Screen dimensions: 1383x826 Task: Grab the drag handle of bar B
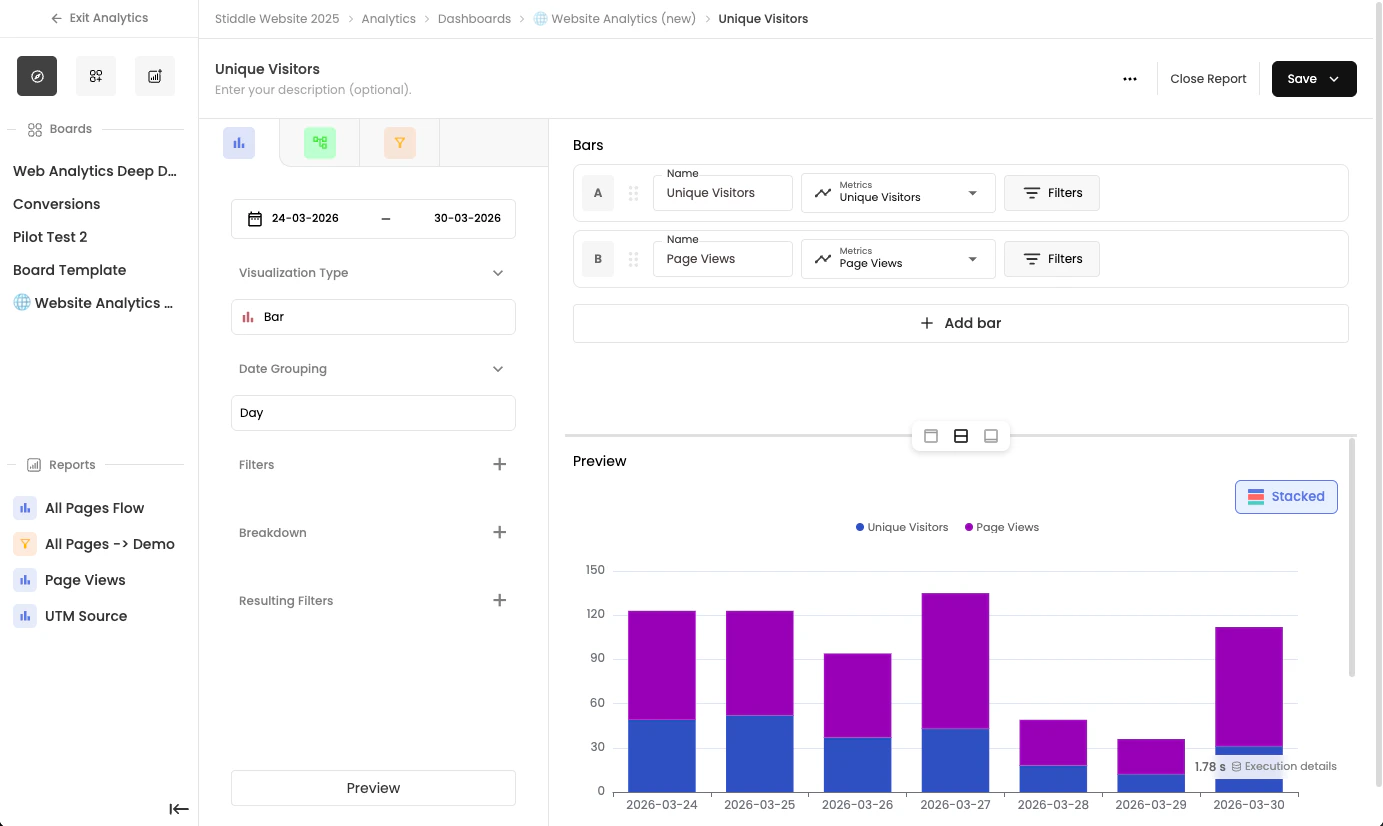[633, 259]
